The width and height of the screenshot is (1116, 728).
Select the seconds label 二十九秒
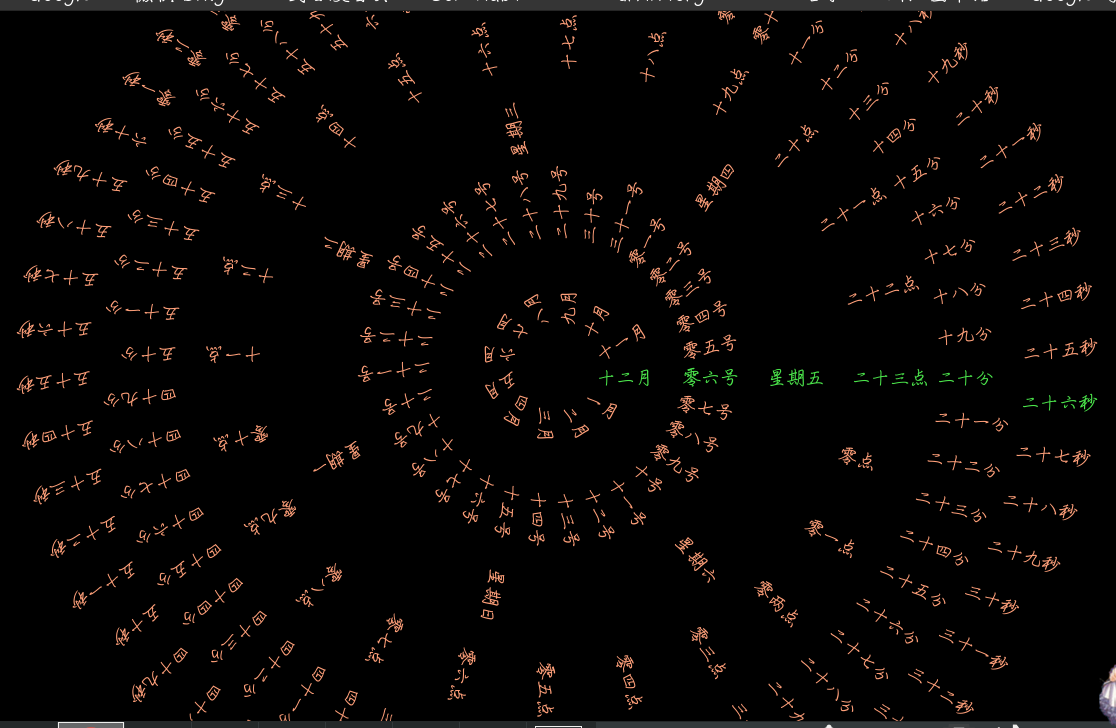point(1023,556)
